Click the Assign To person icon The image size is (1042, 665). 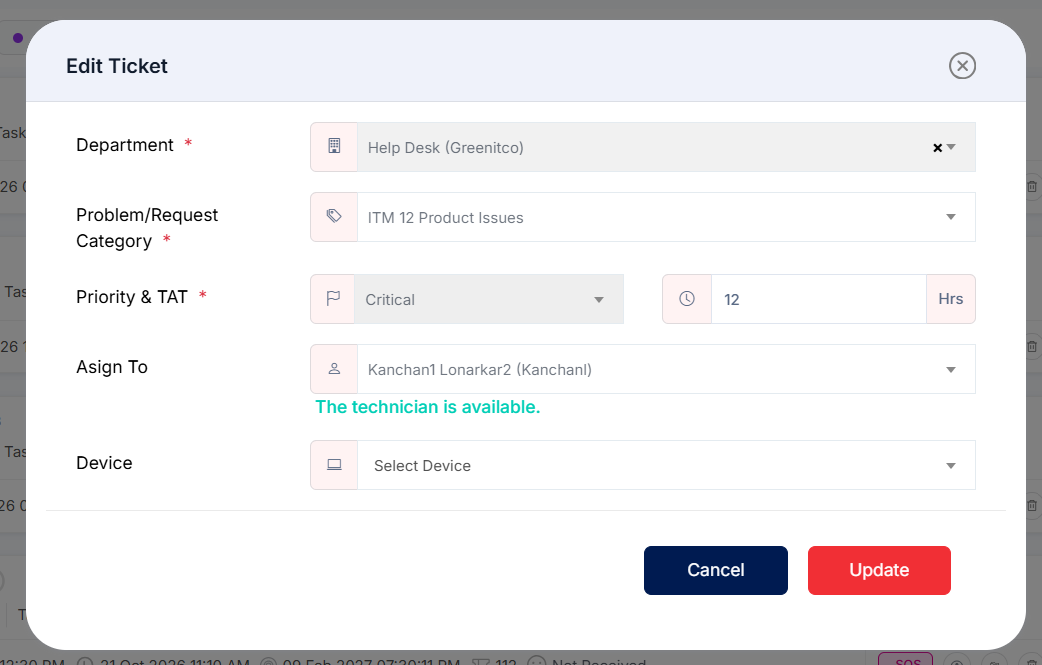[x=334, y=369]
